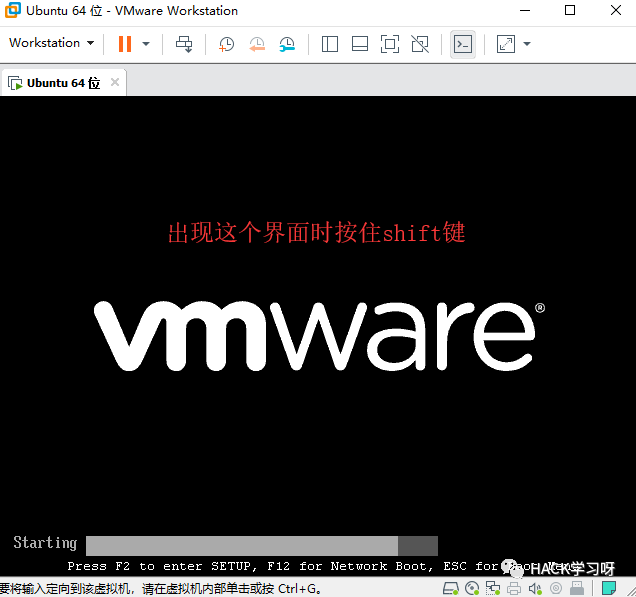Click the message log icon in status bar
The width and height of the screenshot is (636, 597).
pyautogui.click(x=609, y=588)
